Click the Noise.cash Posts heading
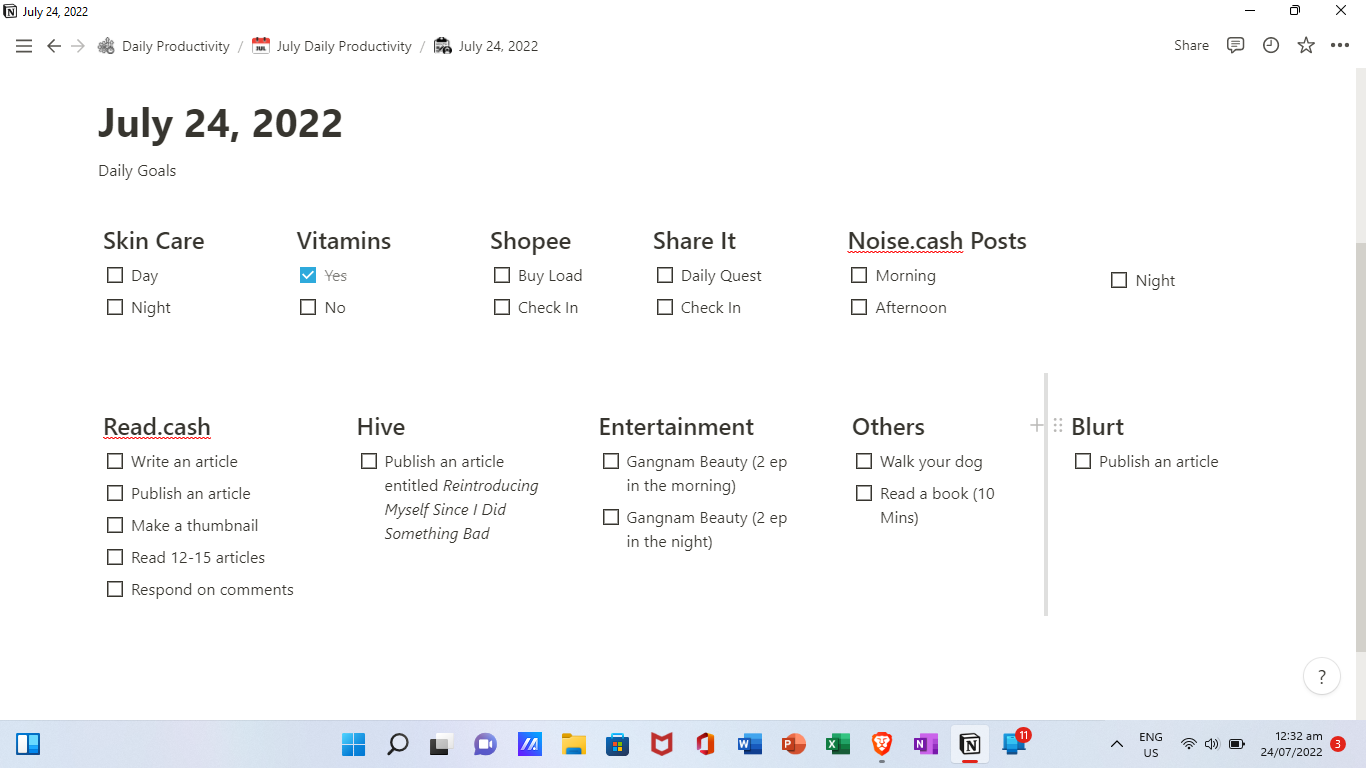 tap(937, 241)
